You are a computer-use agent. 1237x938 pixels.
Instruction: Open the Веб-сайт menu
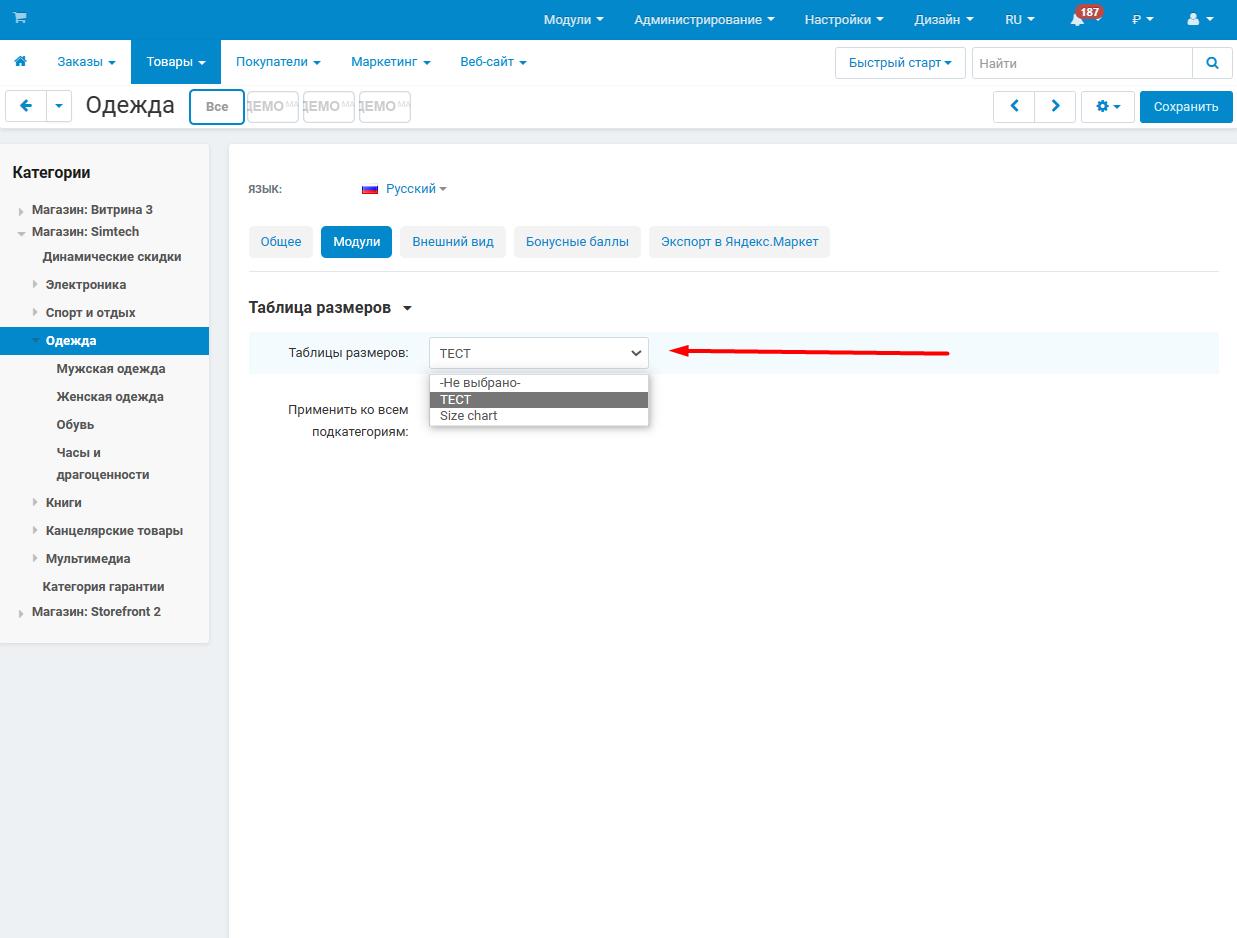(493, 62)
